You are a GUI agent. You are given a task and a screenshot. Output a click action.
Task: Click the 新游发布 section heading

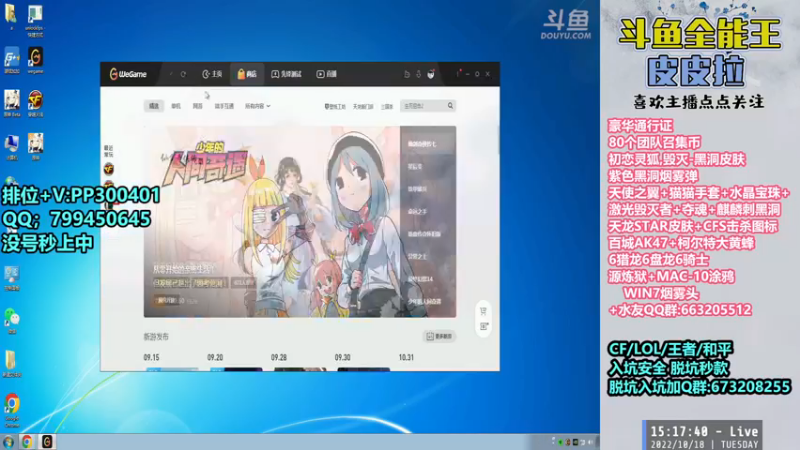click(156, 337)
